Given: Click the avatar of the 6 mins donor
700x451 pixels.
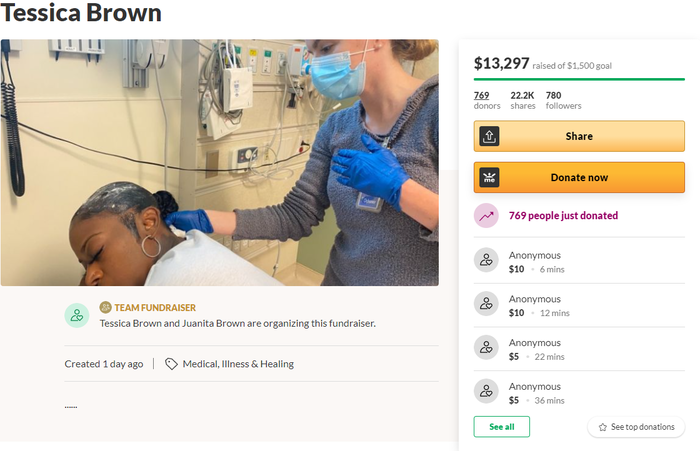Looking at the screenshot, I should pyautogui.click(x=486, y=261).
